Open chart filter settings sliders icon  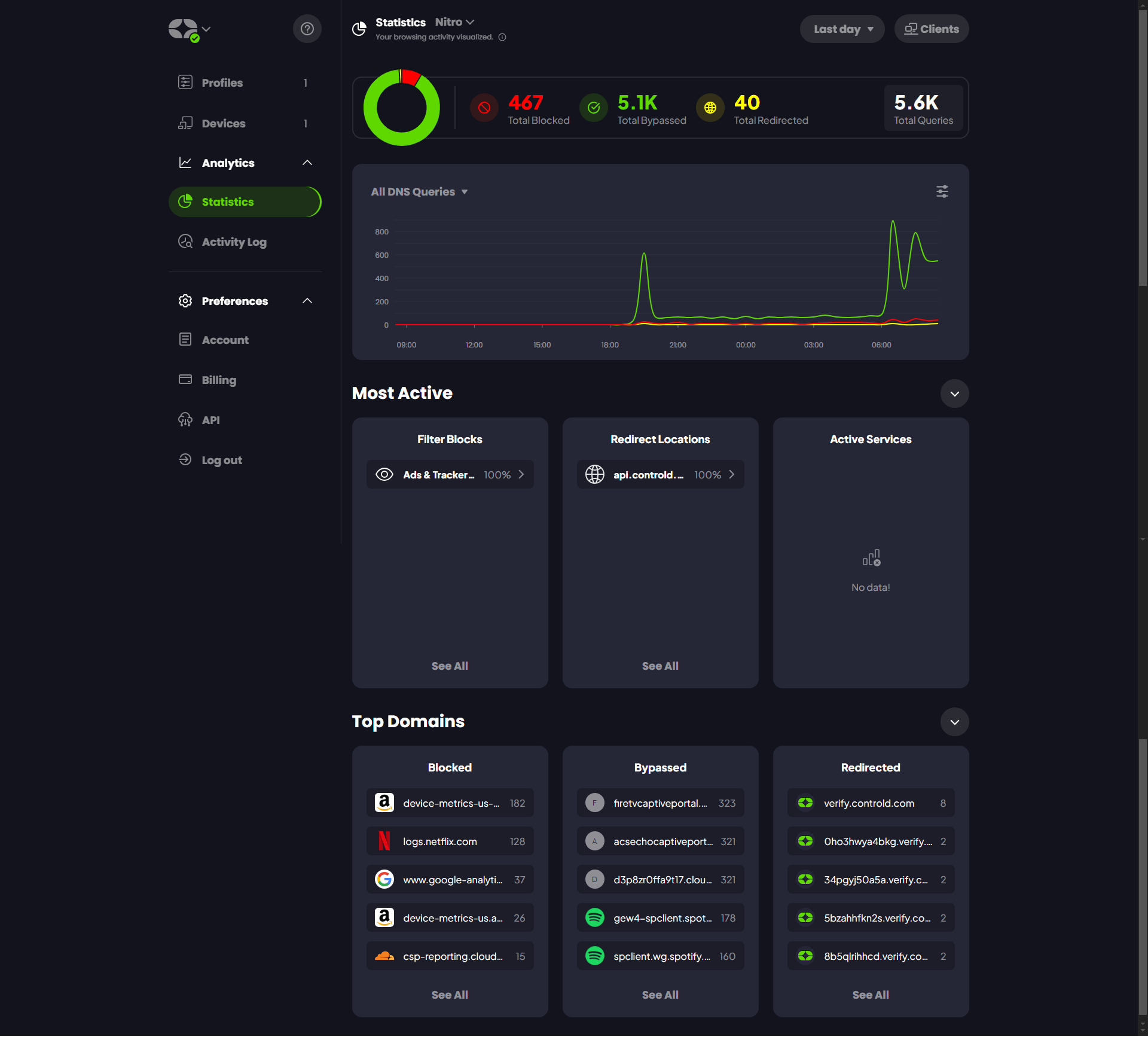pos(942,191)
